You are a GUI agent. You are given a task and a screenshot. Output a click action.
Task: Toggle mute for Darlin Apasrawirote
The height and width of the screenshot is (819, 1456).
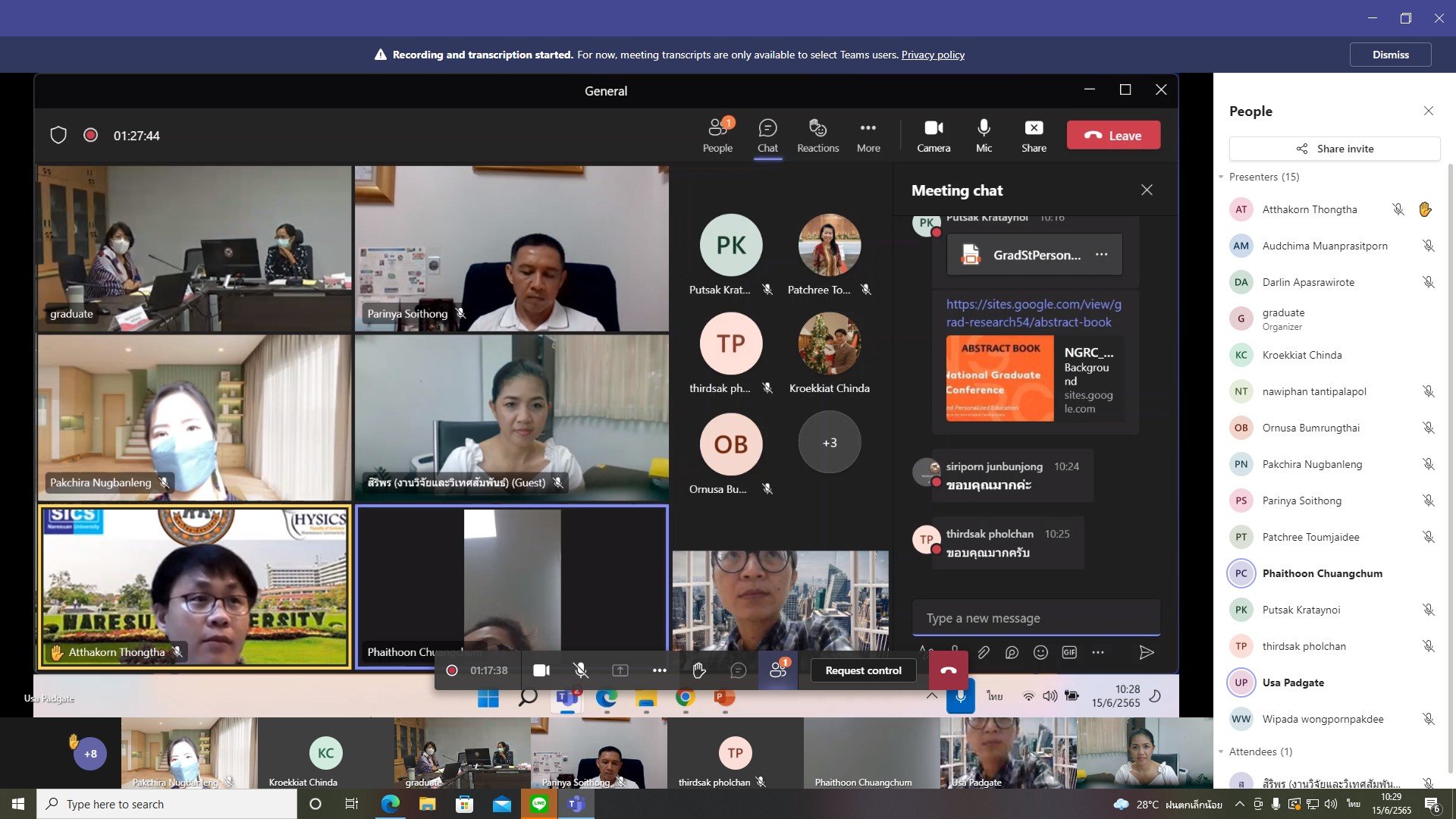point(1428,282)
